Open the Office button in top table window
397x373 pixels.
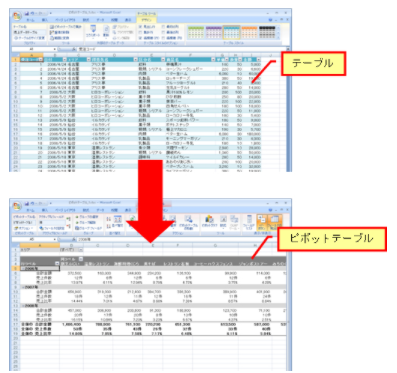click(x=17, y=16)
